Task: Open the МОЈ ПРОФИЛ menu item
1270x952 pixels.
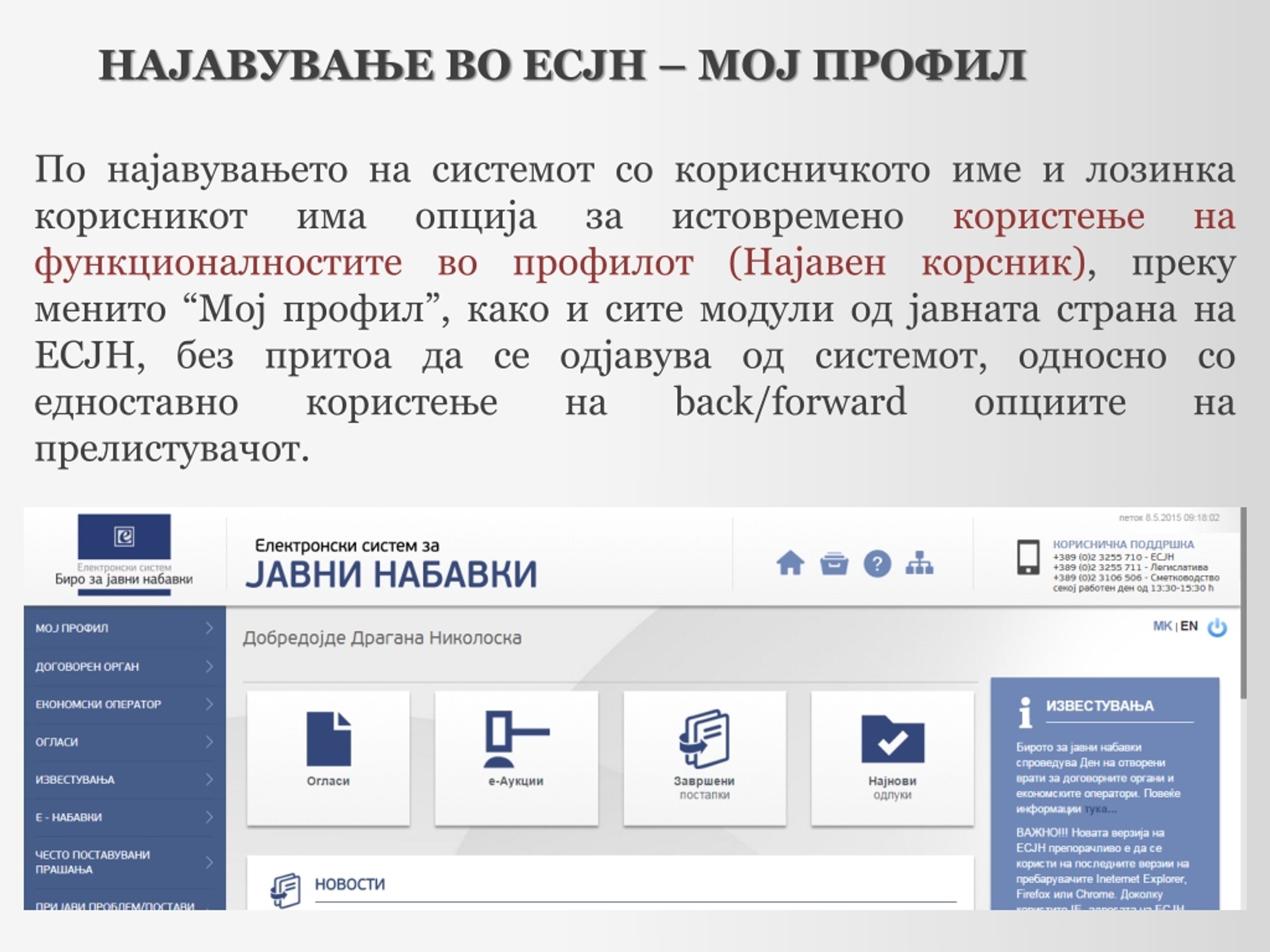Action: (125, 628)
